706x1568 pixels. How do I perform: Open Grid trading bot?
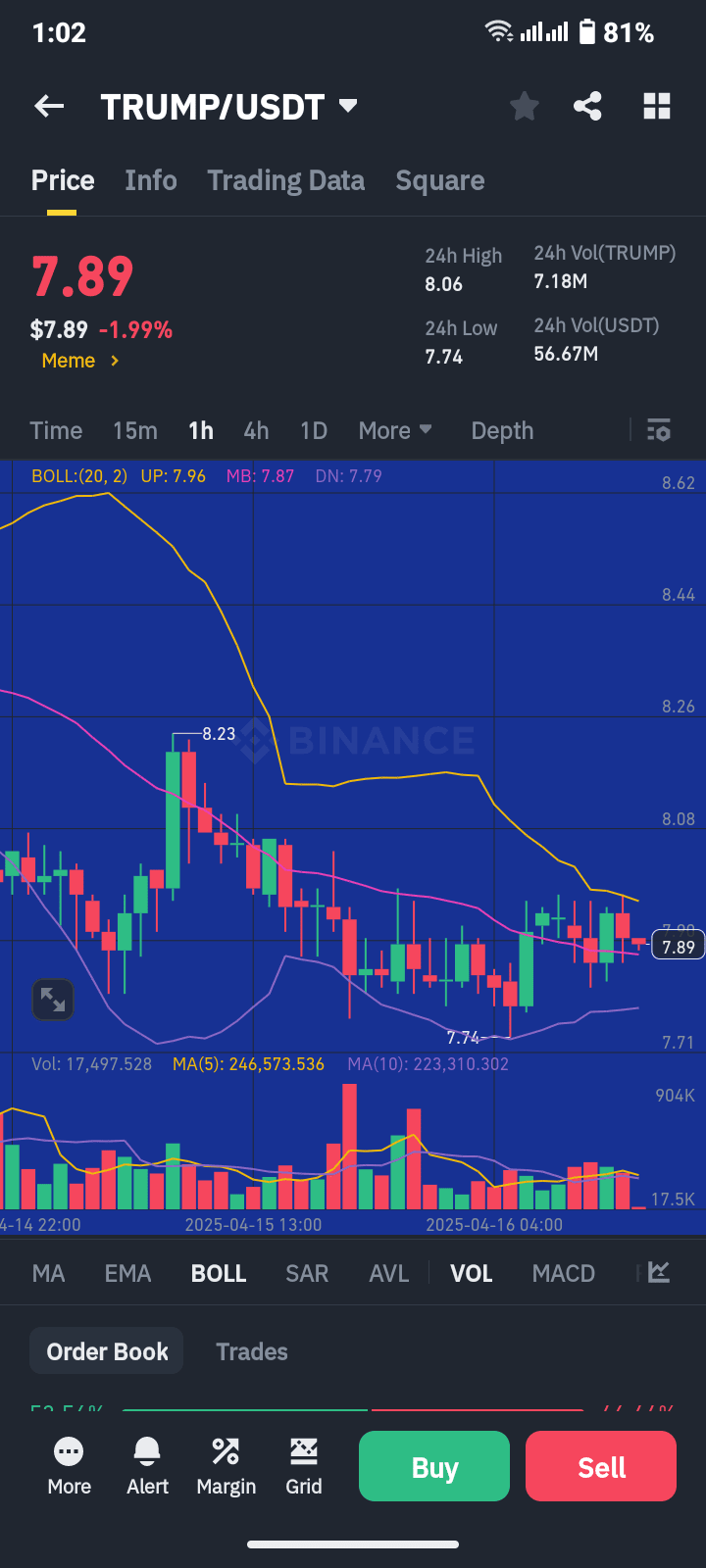click(304, 1467)
